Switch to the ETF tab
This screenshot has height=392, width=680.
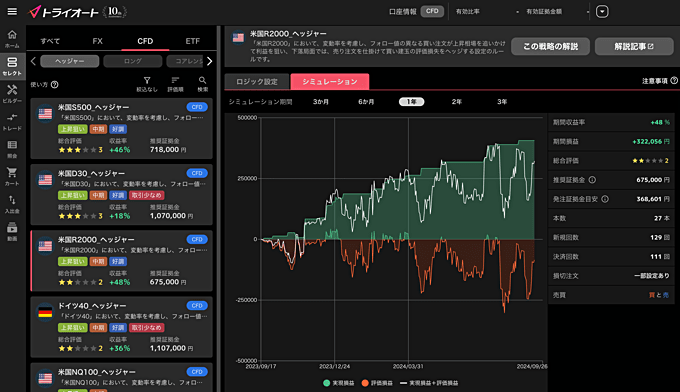pos(193,41)
